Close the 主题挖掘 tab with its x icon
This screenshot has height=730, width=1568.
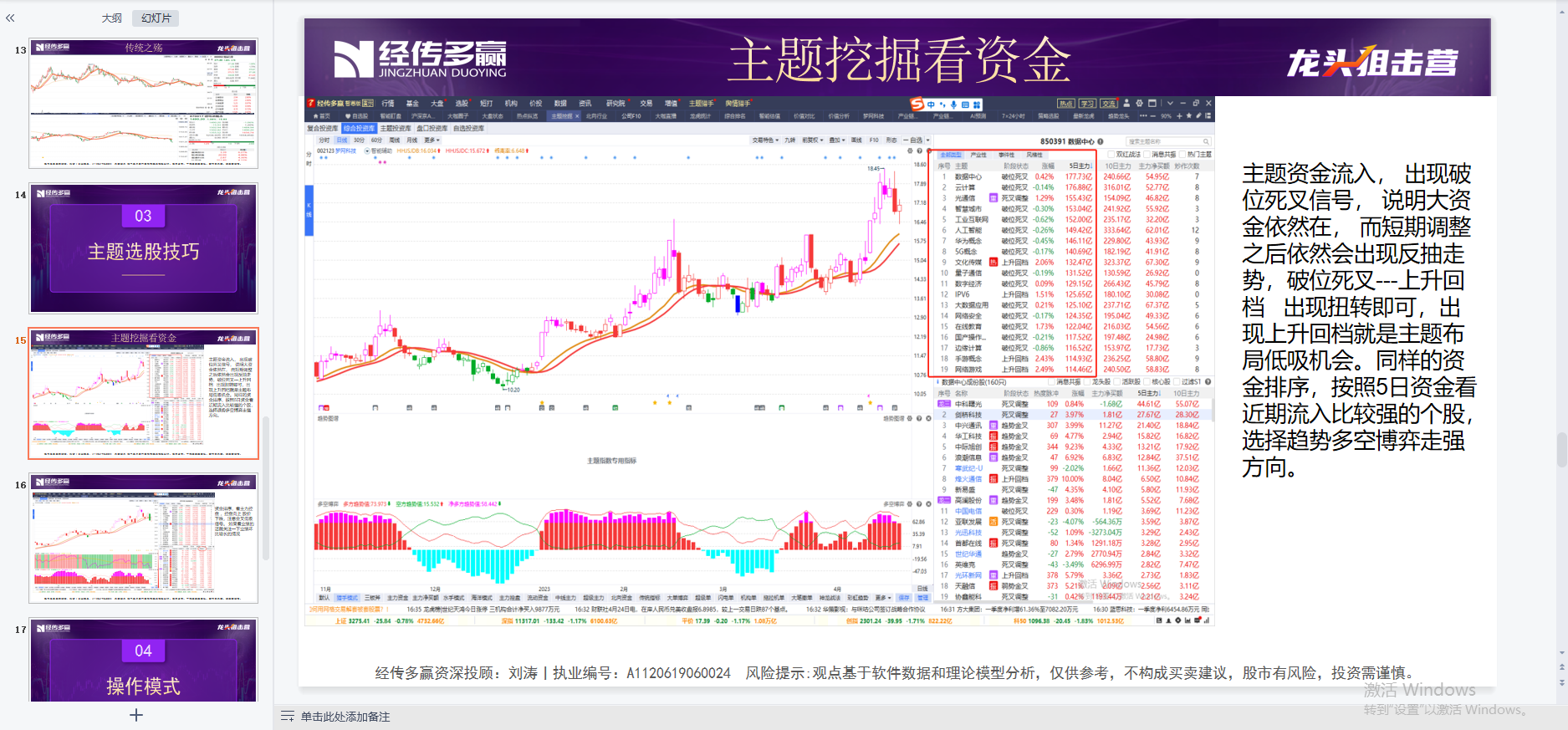tap(577, 116)
